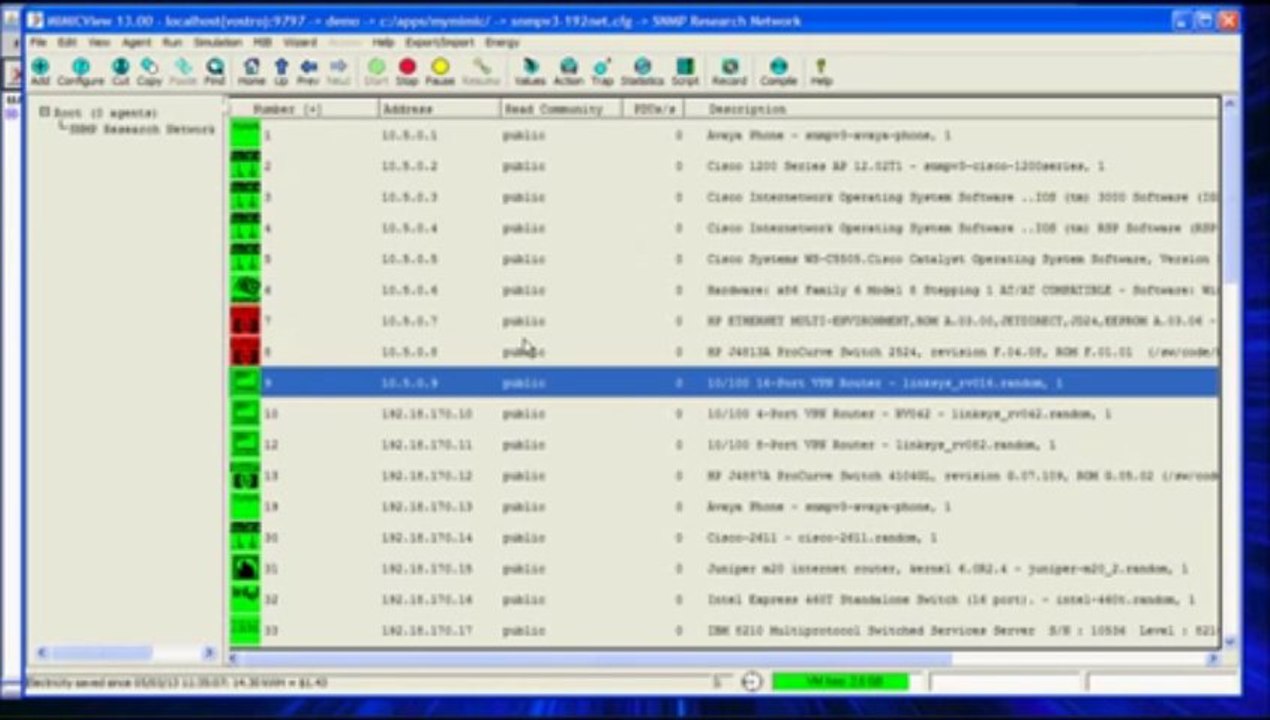
Task: Click the Trap toolbar icon
Action: click(602, 71)
